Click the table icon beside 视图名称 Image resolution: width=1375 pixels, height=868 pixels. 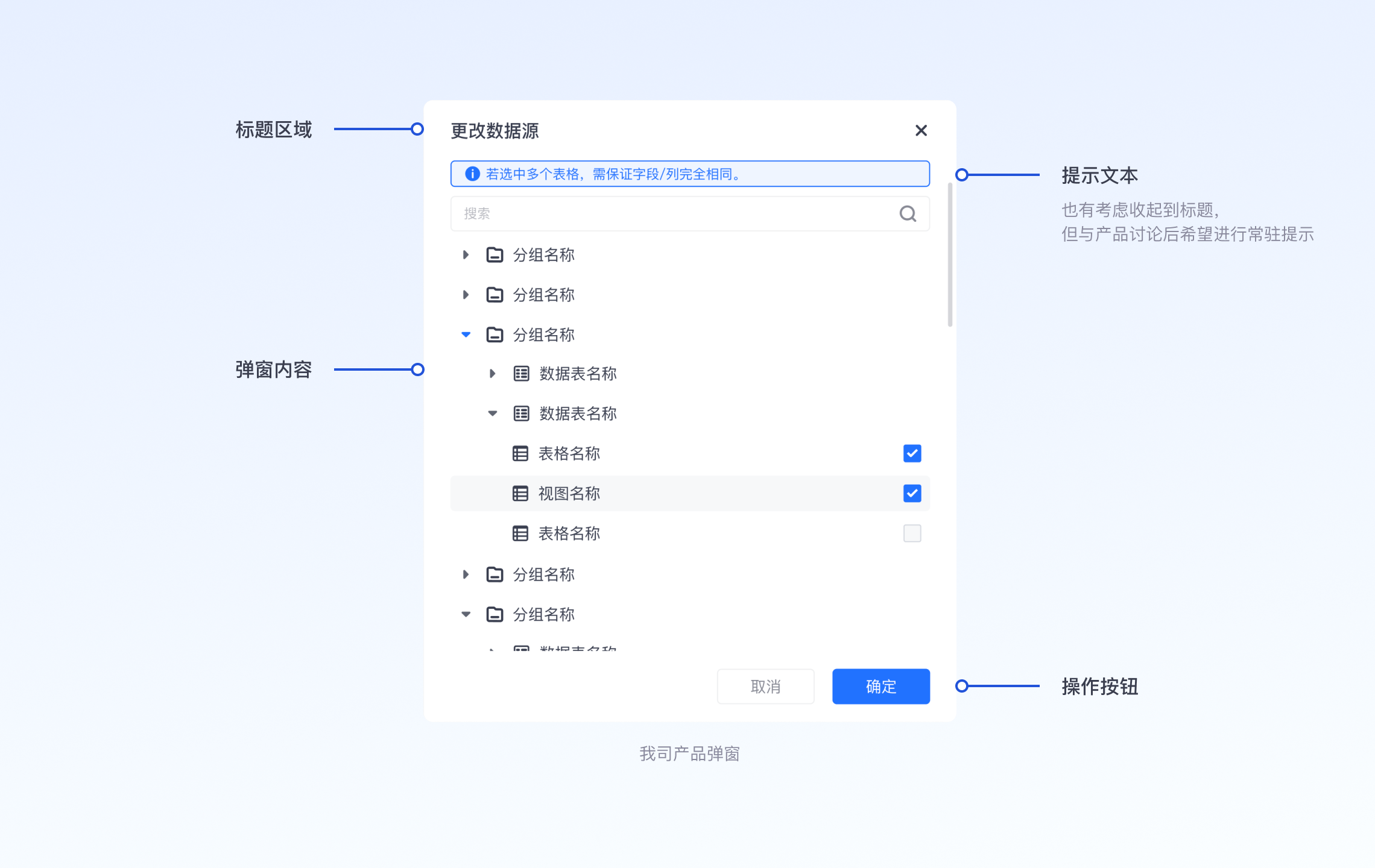[520, 494]
